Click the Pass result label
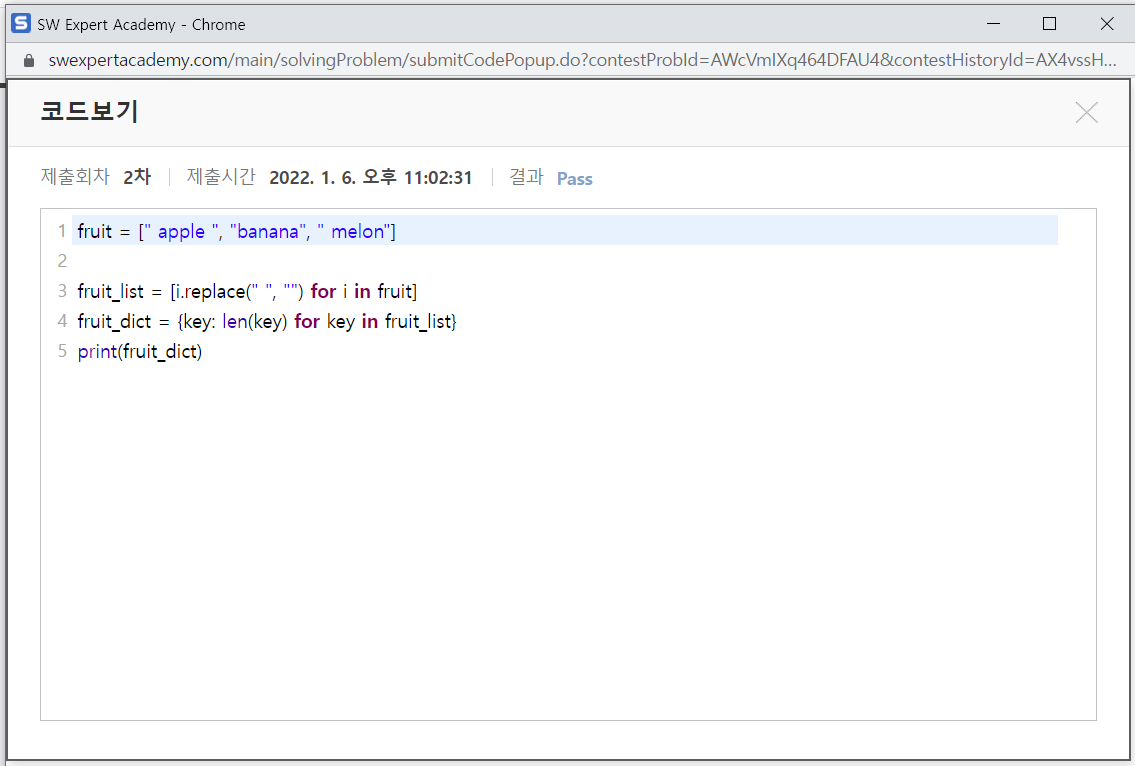This screenshot has width=1135, height=766. coord(575,179)
